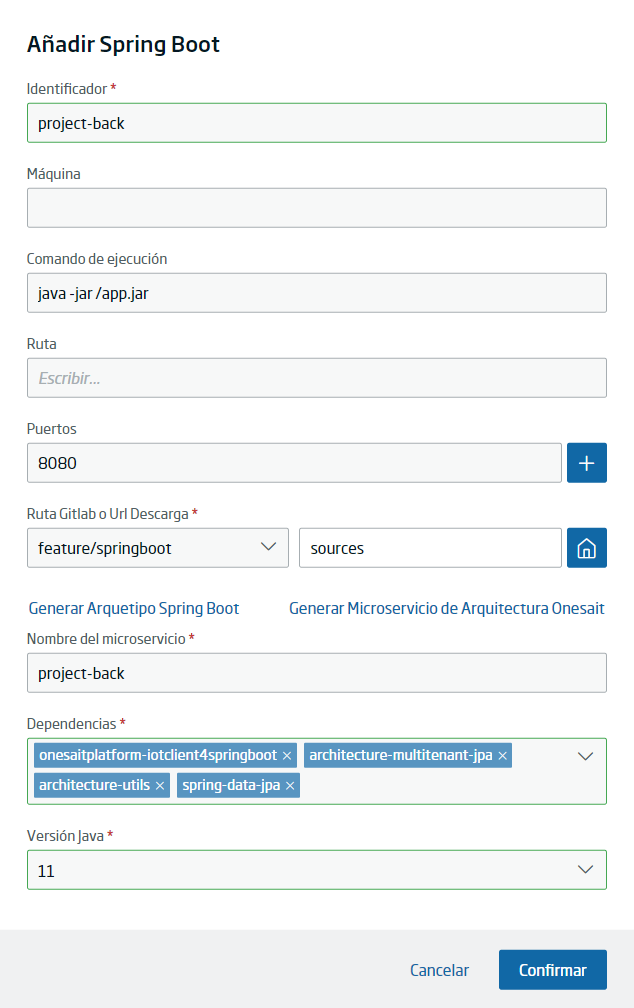Switch to Generar Arquetipo Spring Boot

pos(134,608)
